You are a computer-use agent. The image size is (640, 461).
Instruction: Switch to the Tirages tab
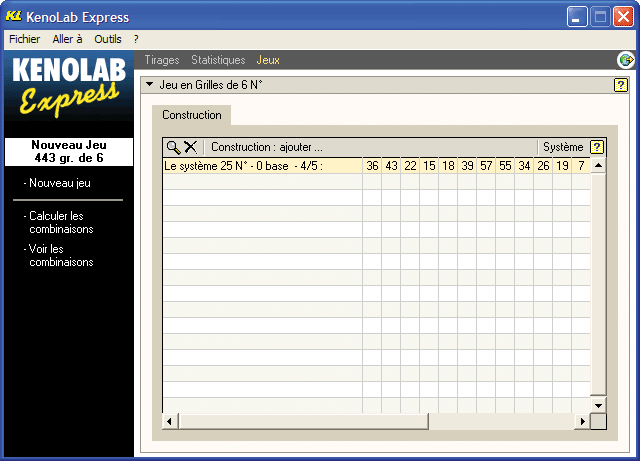pyautogui.click(x=162, y=60)
